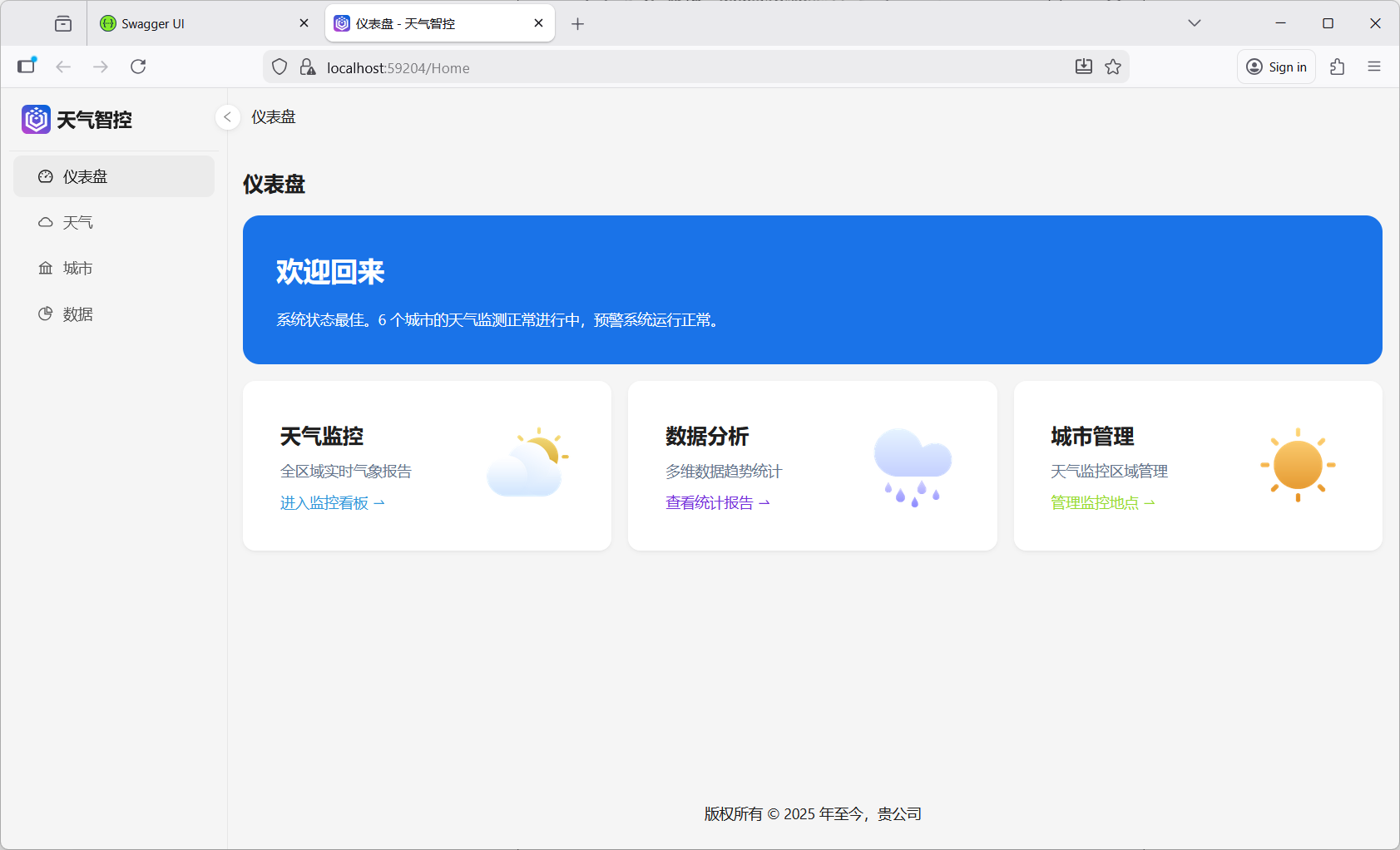The width and height of the screenshot is (1400, 850).
Task: Bookmark this page with the star icon
Action: [x=1113, y=67]
